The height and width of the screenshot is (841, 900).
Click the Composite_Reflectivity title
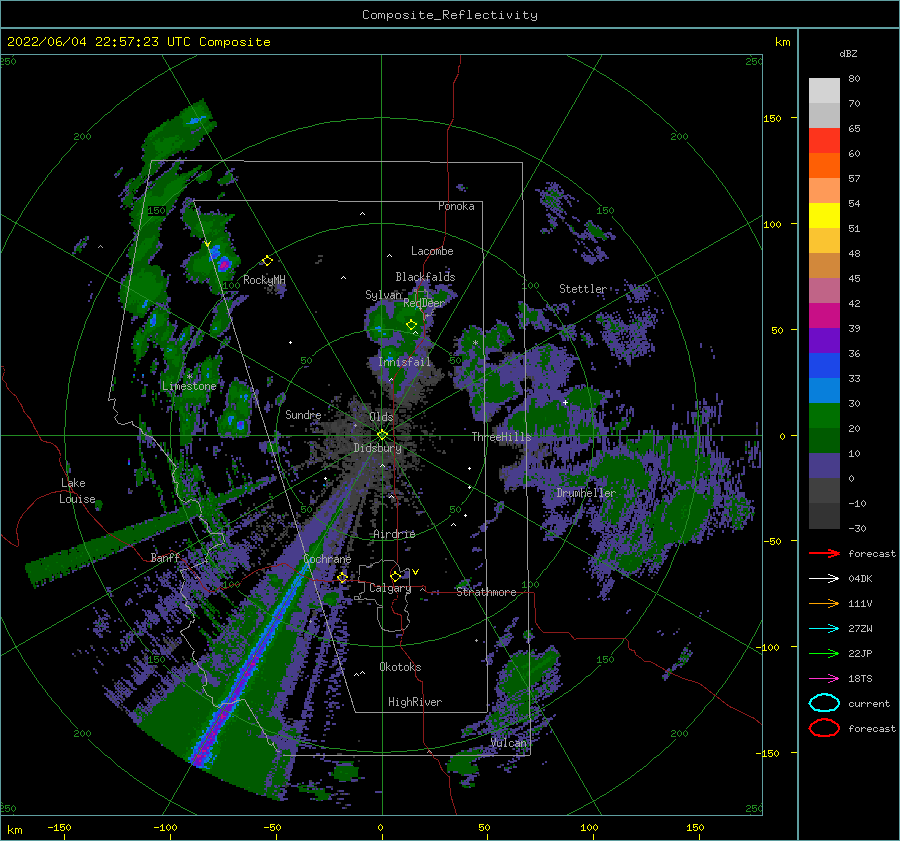tap(450, 15)
